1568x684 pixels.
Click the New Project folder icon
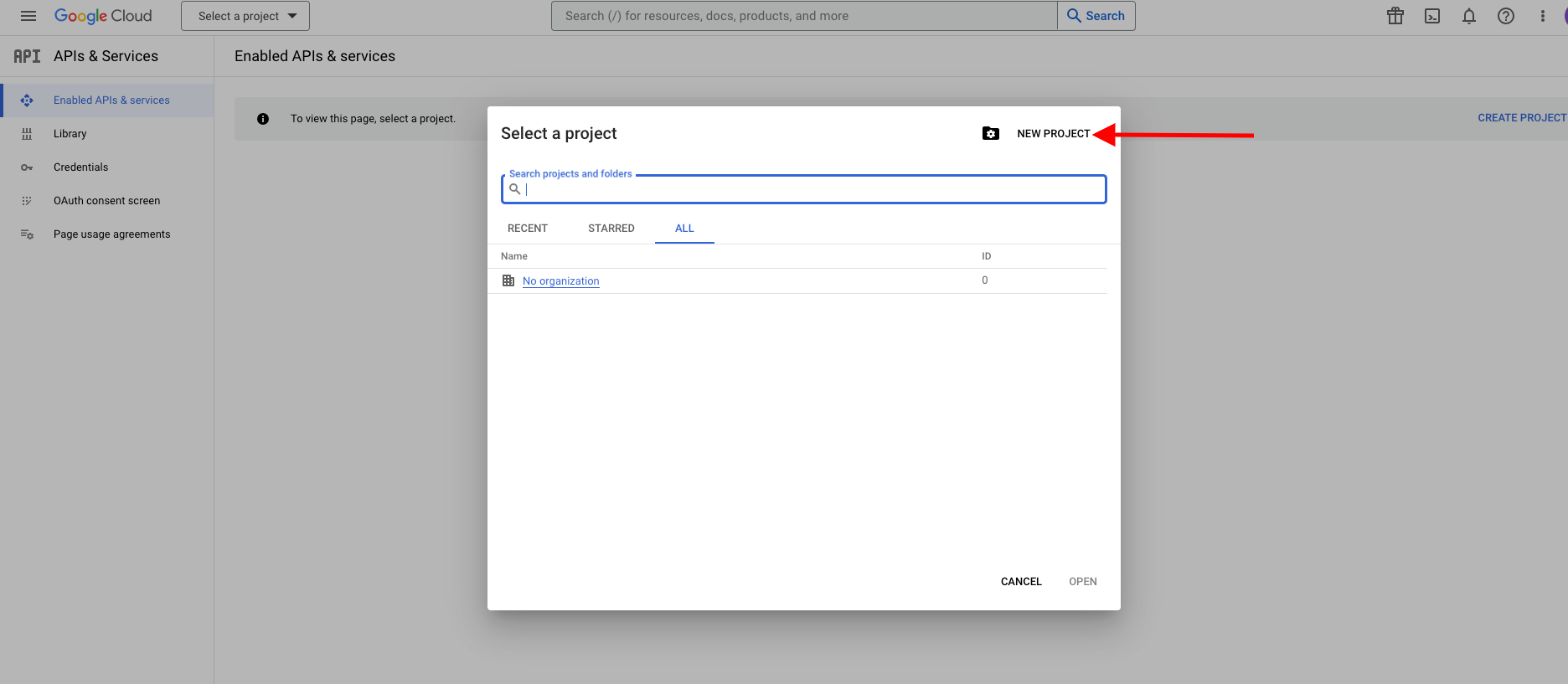(991, 134)
